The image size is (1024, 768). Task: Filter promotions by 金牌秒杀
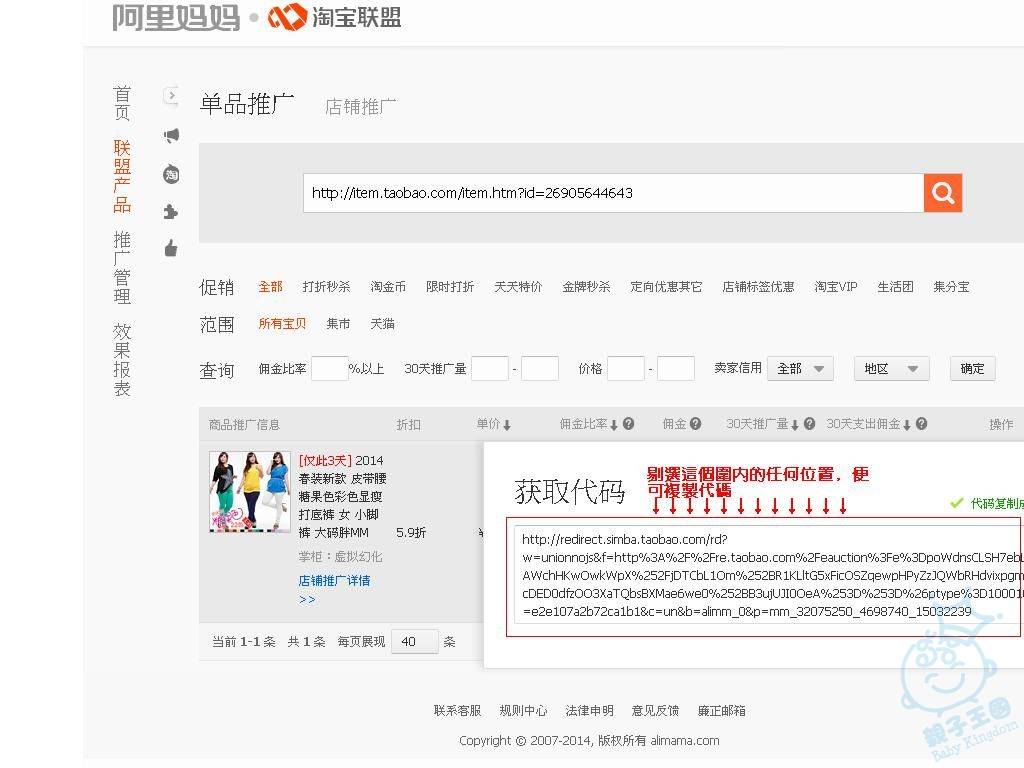586,287
